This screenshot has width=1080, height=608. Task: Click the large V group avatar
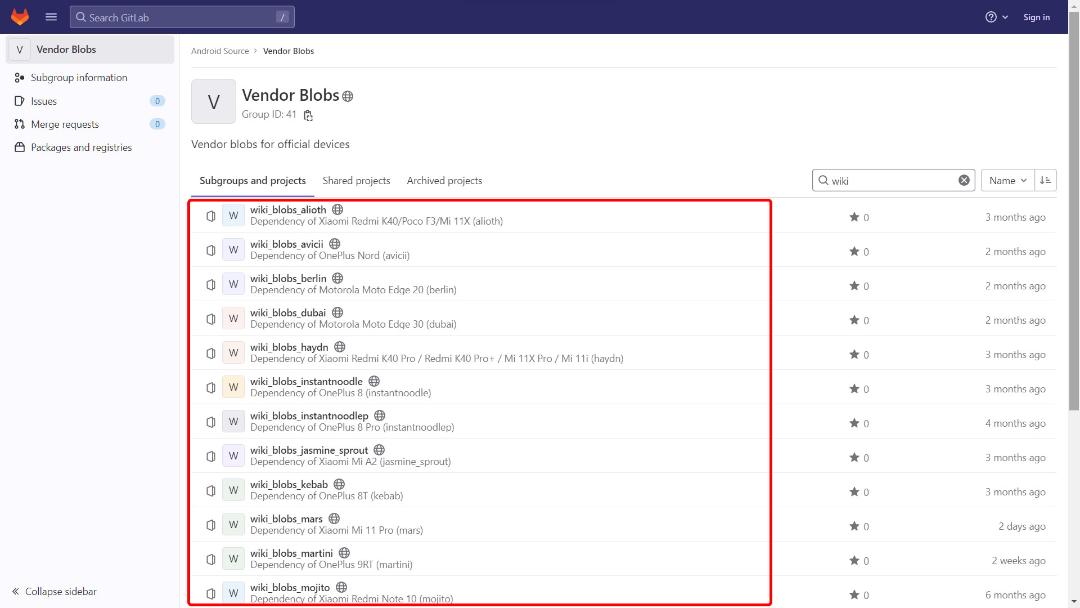(x=214, y=102)
